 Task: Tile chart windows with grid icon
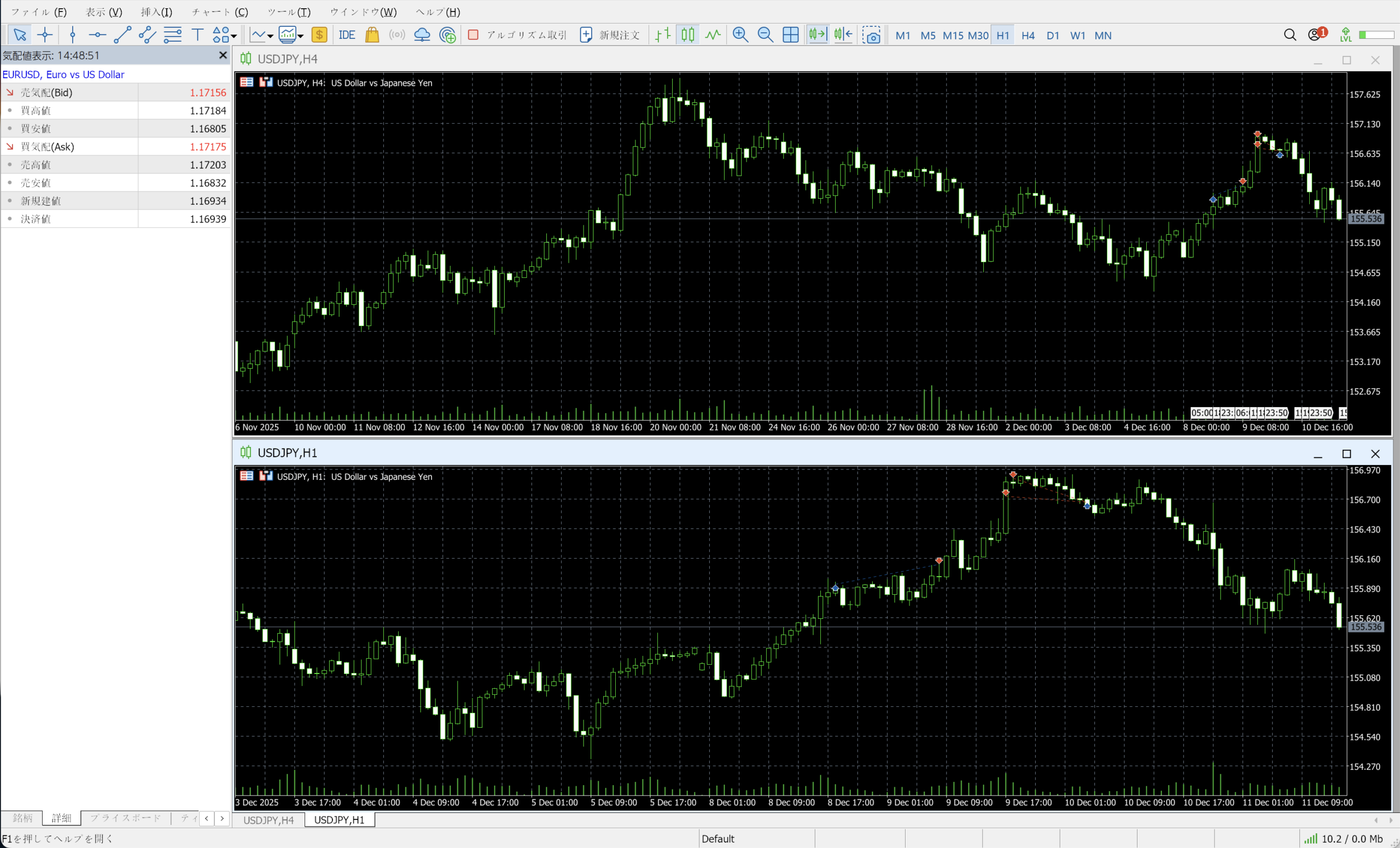[790, 35]
